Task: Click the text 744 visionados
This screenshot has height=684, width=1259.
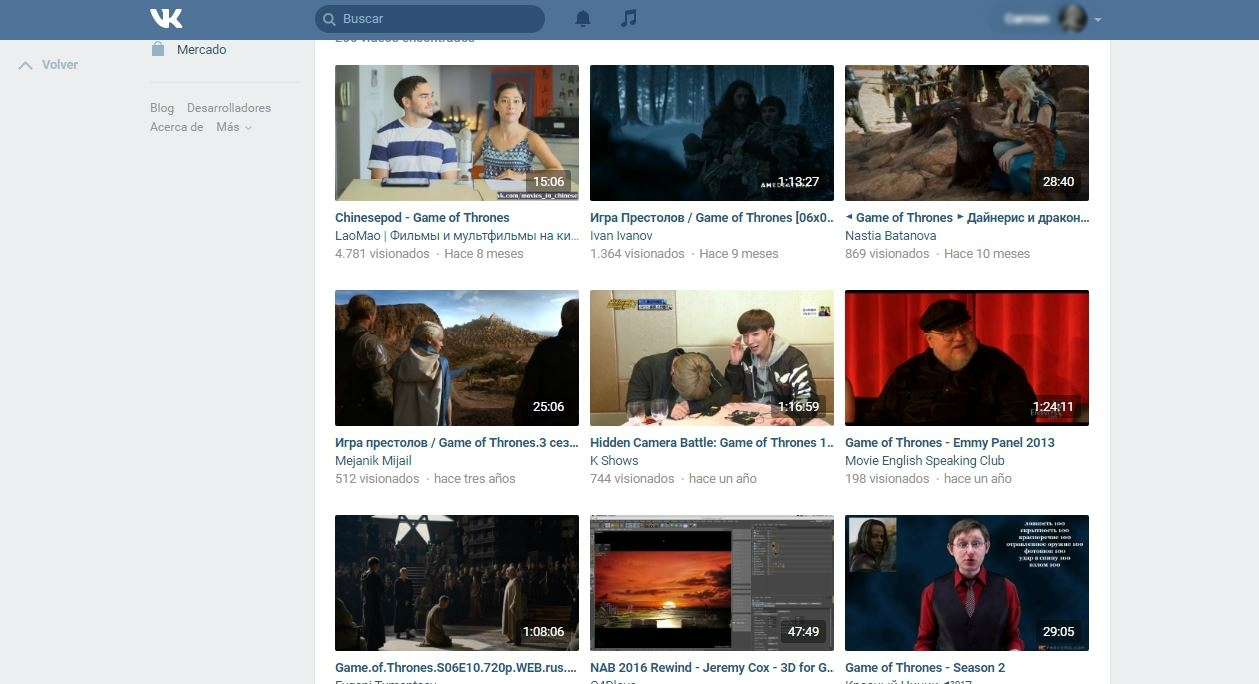Action: tap(632, 479)
